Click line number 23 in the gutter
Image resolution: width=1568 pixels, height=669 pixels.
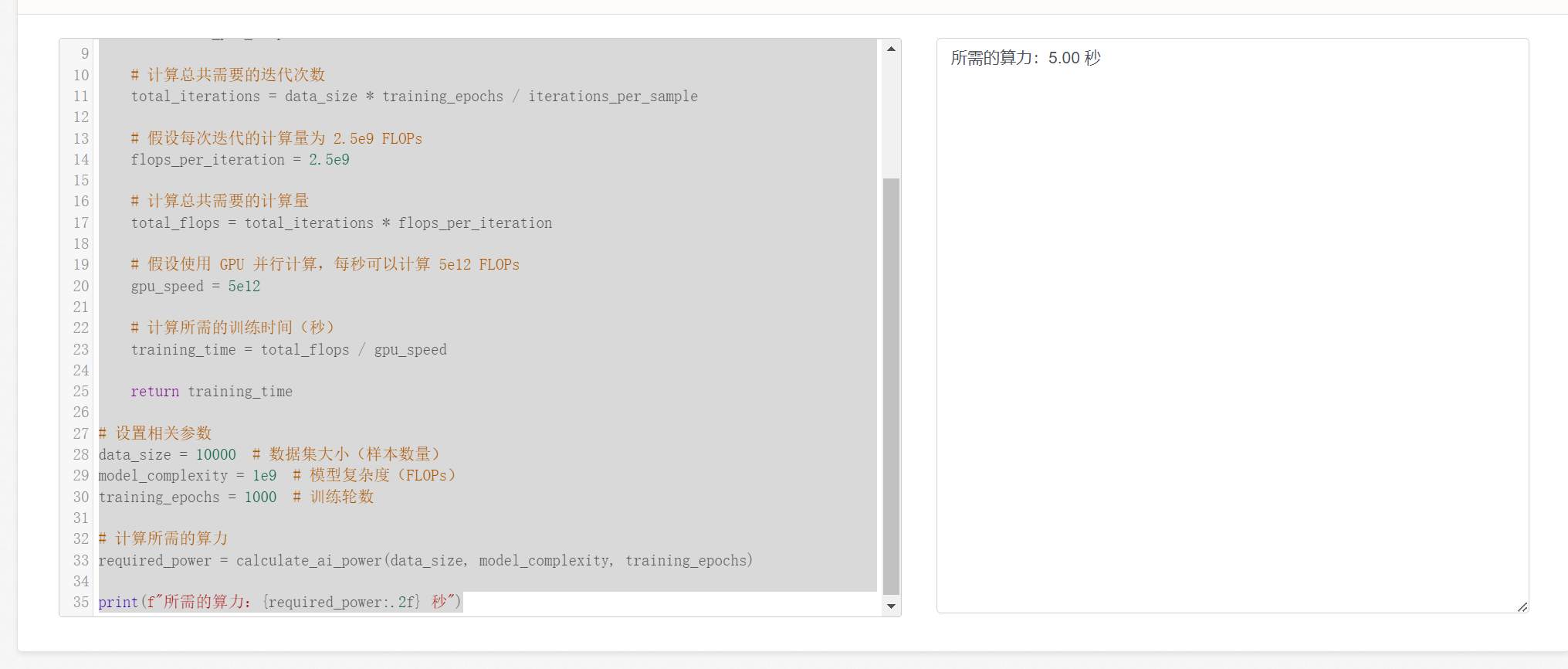point(81,350)
